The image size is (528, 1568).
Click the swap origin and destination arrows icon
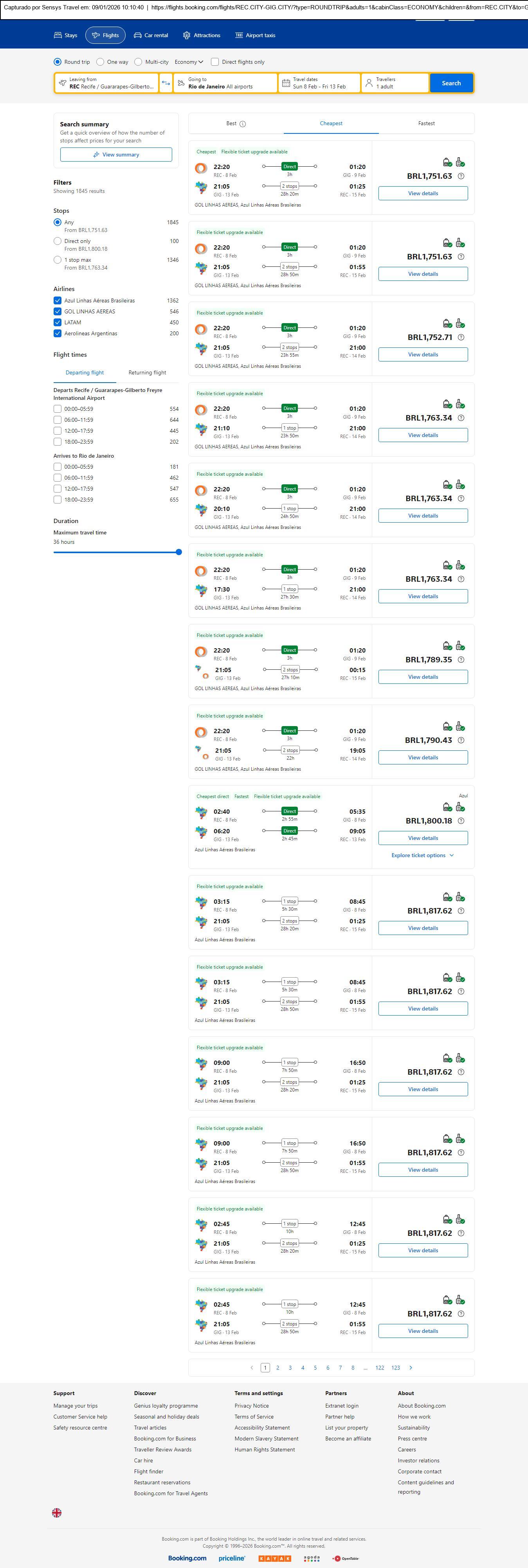click(166, 83)
